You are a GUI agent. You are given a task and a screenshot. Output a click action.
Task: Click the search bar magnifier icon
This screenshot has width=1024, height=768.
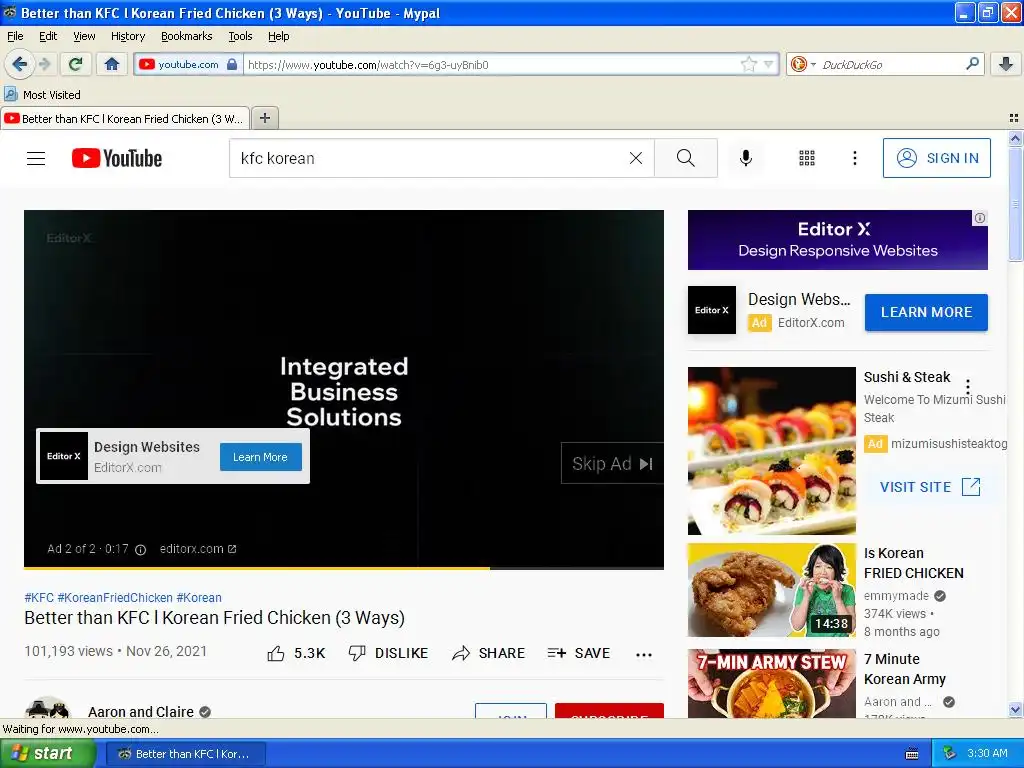click(x=972, y=63)
